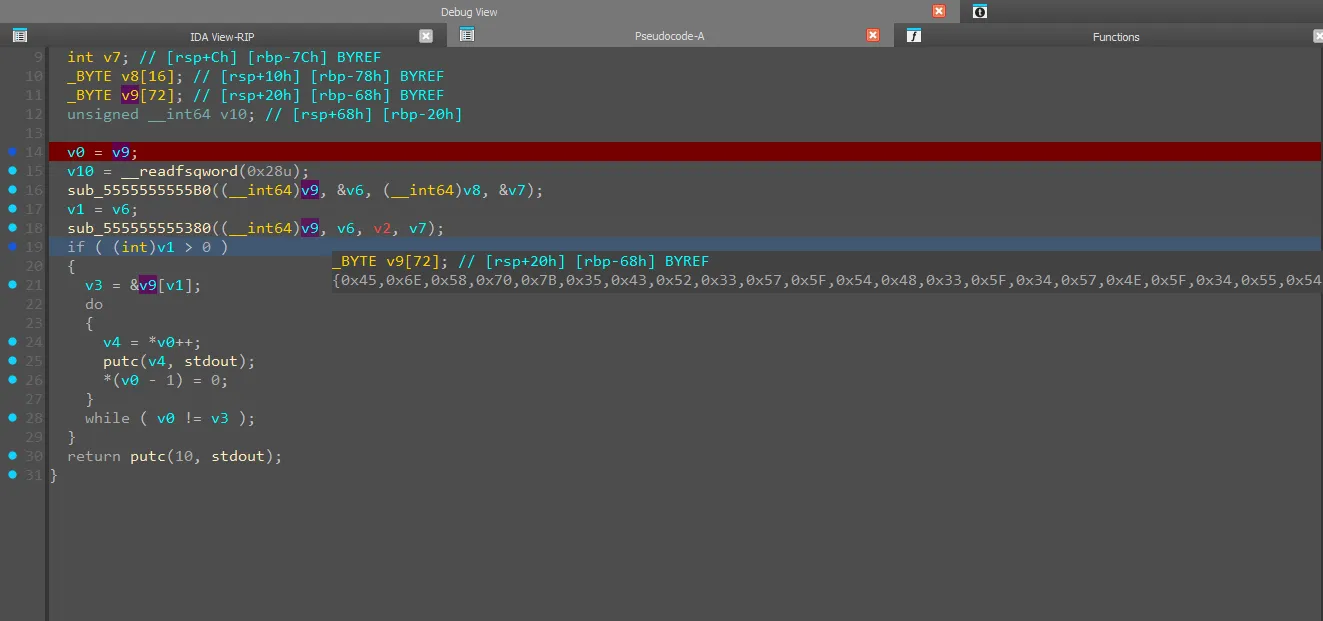Close the Debug View panel
The height and width of the screenshot is (621, 1323).
click(939, 12)
